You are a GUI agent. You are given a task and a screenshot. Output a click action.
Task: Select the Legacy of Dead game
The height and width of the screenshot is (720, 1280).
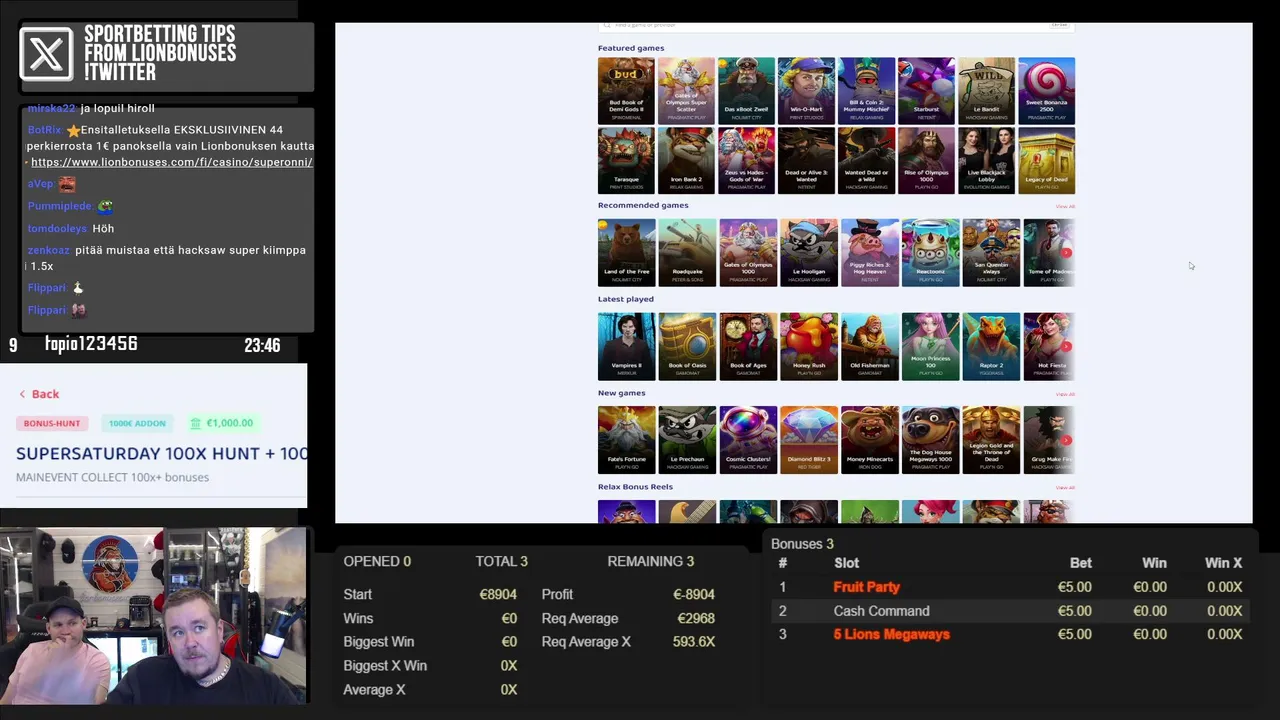click(x=1046, y=160)
